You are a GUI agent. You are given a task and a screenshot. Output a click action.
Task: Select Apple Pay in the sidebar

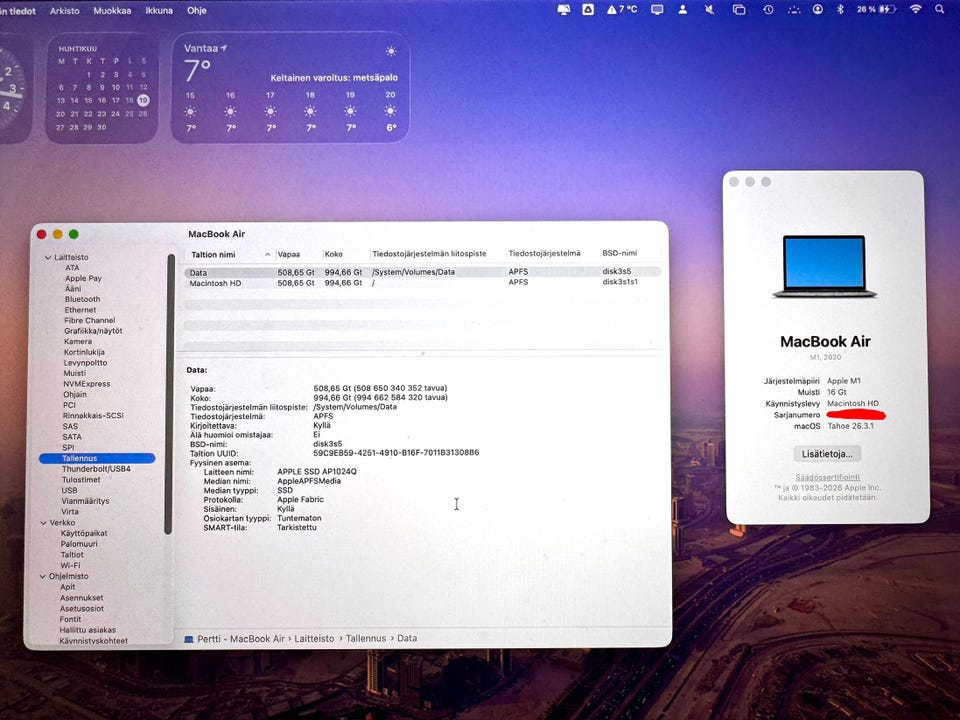click(x=83, y=278)
